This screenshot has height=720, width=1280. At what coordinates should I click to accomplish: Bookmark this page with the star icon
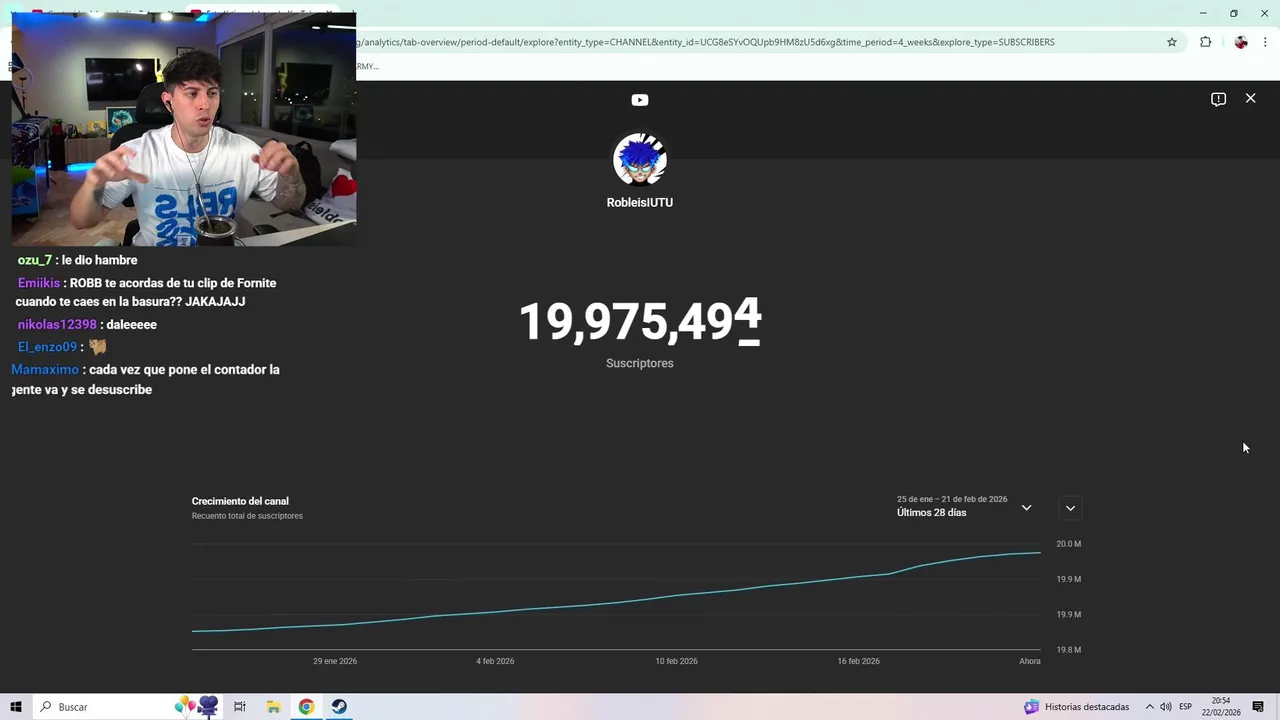(1172, 42)
